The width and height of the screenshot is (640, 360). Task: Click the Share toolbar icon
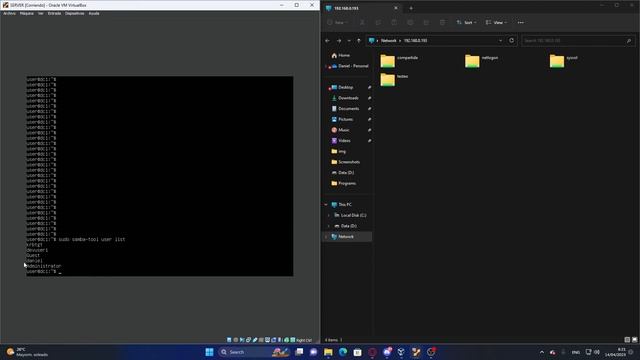pyautogui.click(x=426, y=22)
